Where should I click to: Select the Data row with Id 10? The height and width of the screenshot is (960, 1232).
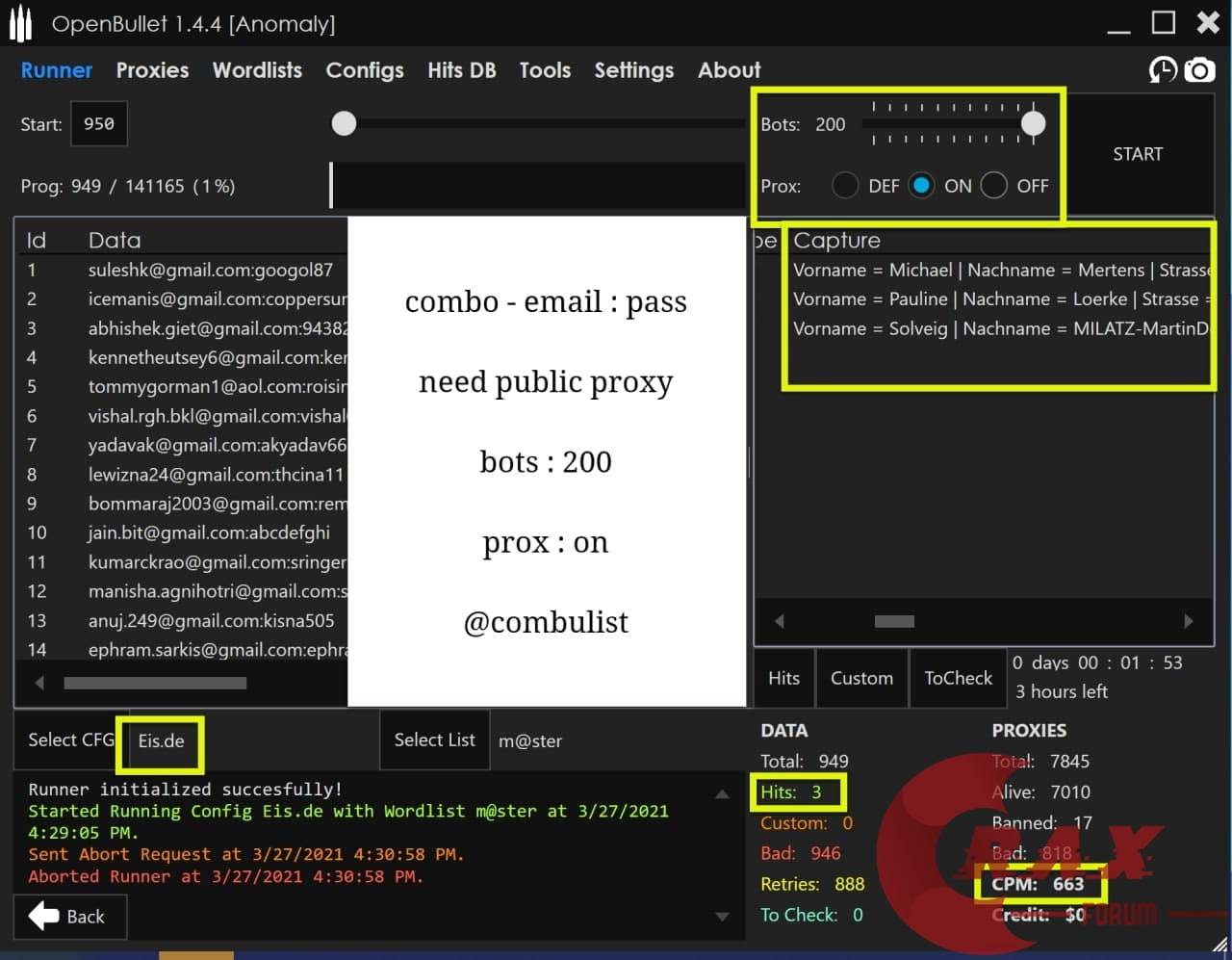[183, 532]
